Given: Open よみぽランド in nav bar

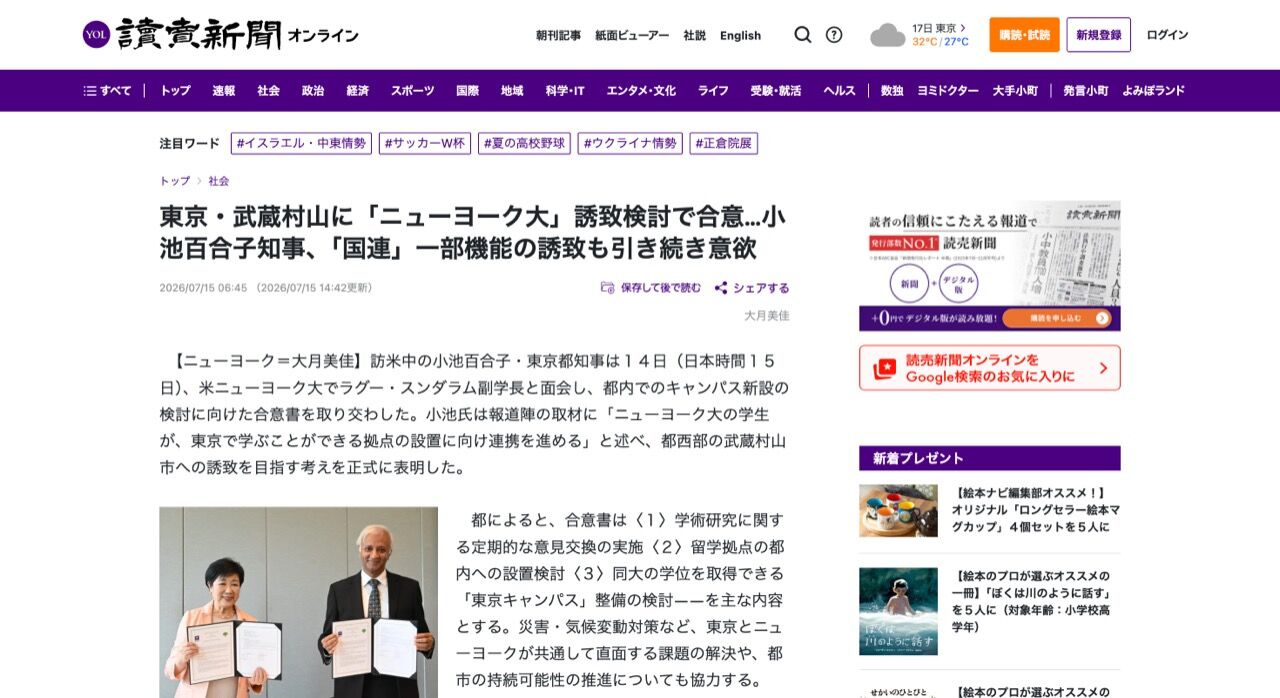Looking at the screenshot, I should pos(1153,91).
